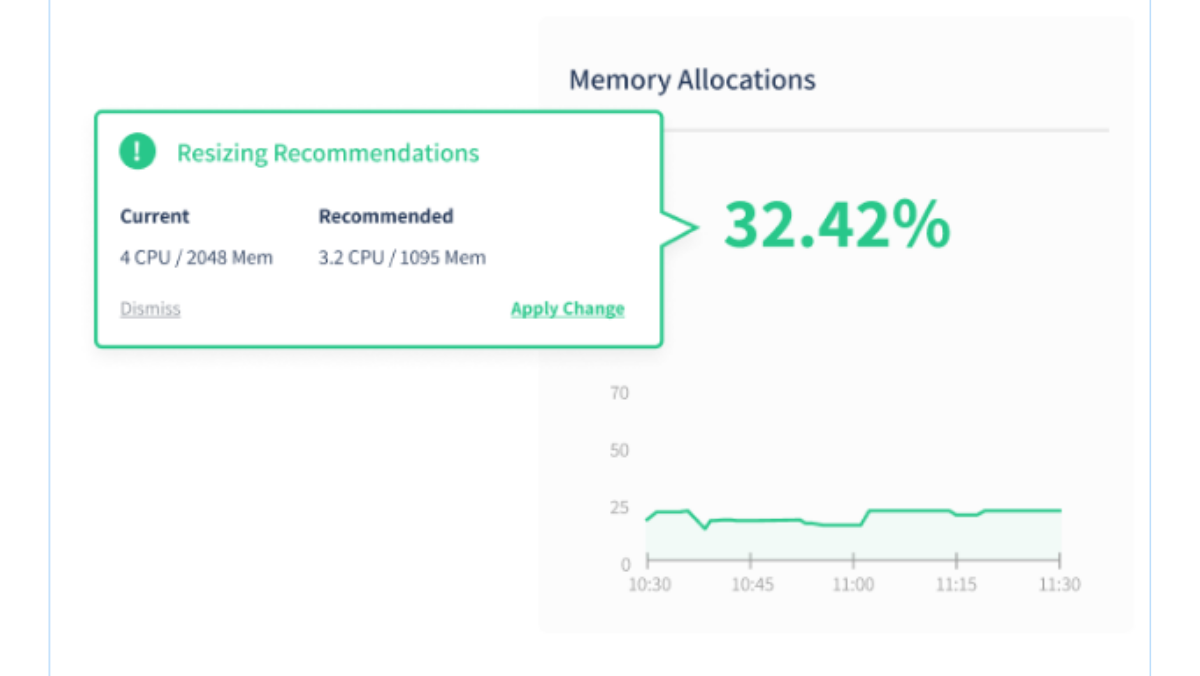
Task: Click the 11:15 time axis label
Action: coord(956,585)
